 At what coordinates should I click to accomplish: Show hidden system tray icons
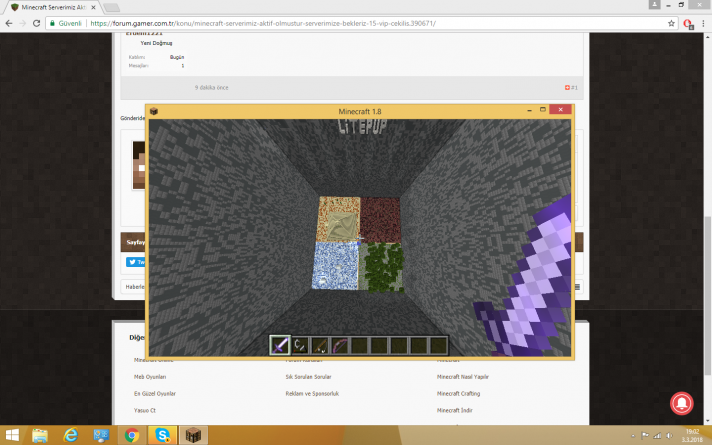click(x=633, y=435)
